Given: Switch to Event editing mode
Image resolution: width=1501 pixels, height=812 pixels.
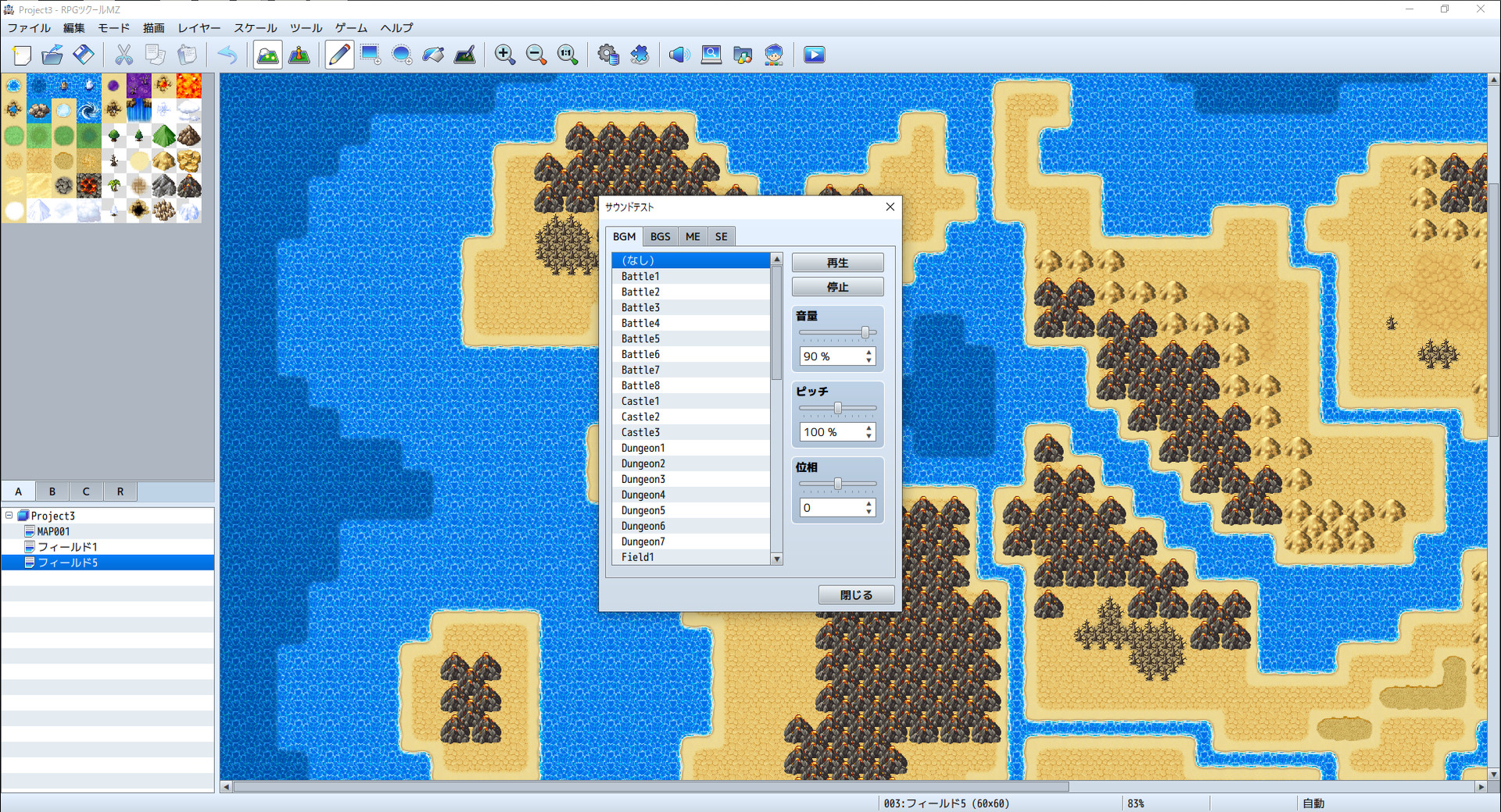Looking at the screenshot, I should [299, 55].
